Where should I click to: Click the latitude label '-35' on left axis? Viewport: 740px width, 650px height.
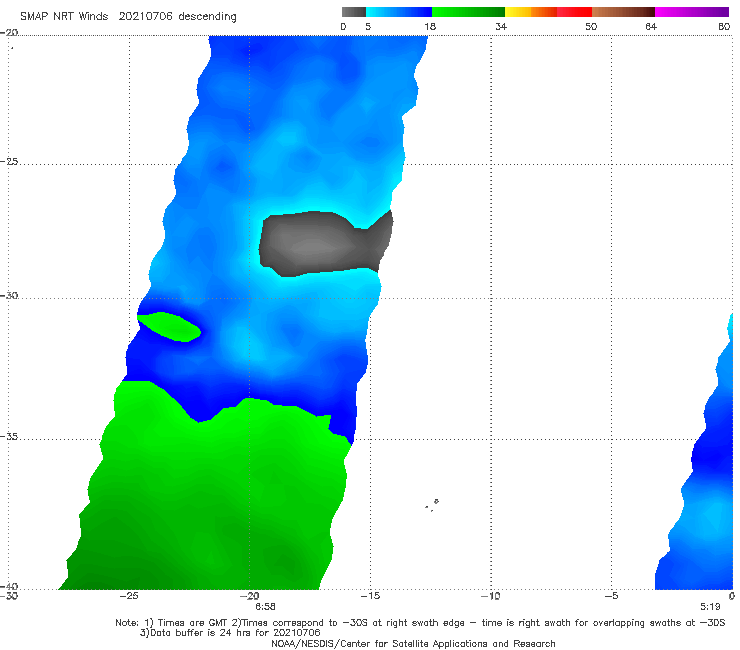[9, 437]
